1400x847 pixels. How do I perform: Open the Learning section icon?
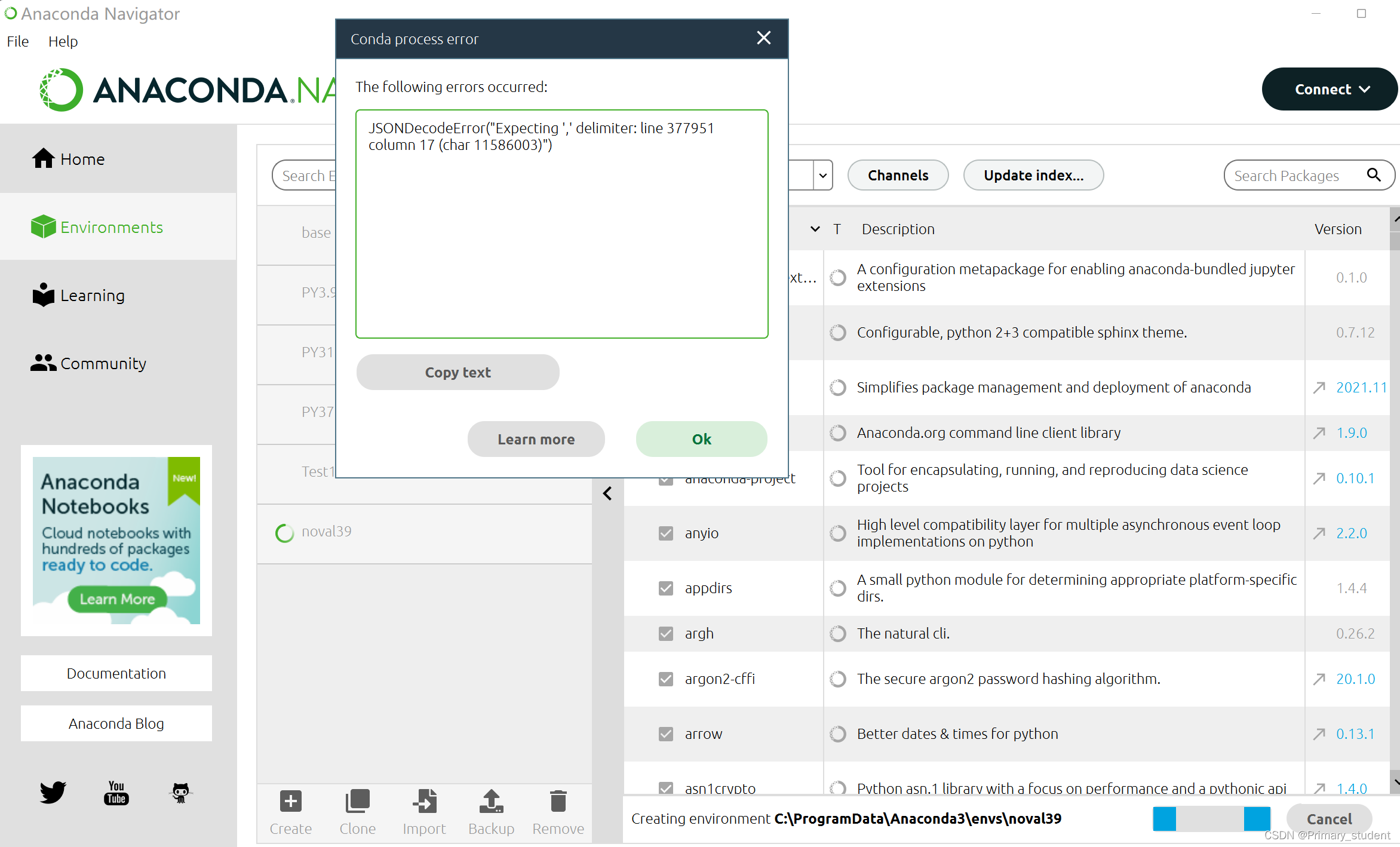tap(41, 295)
